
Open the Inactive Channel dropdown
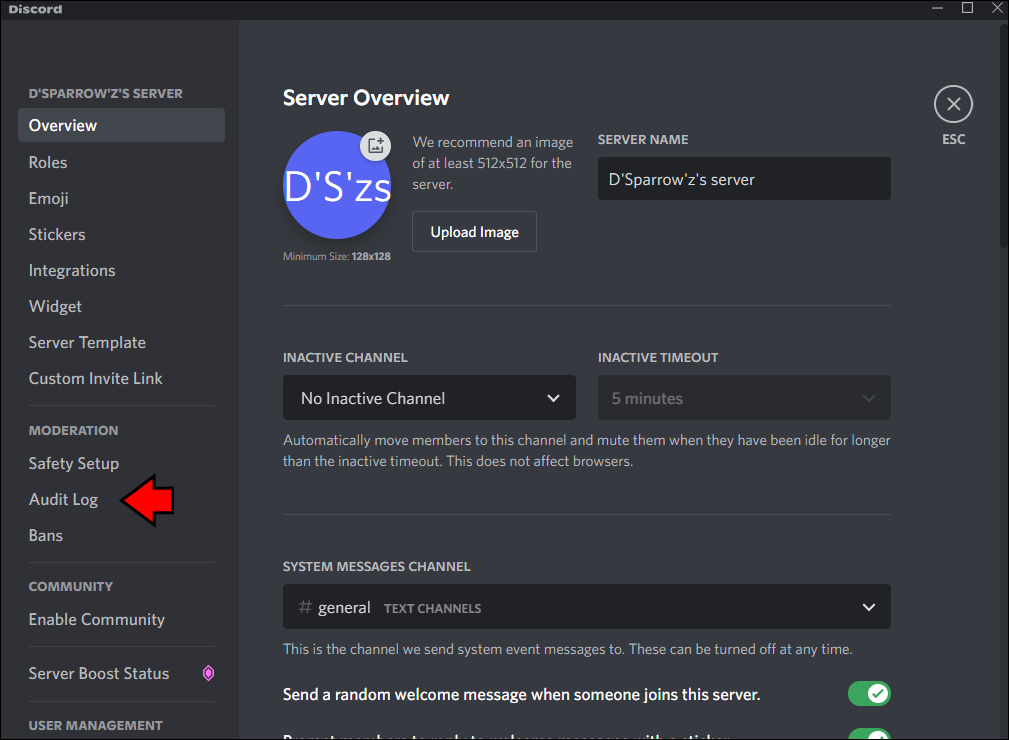tap(429, 398)
